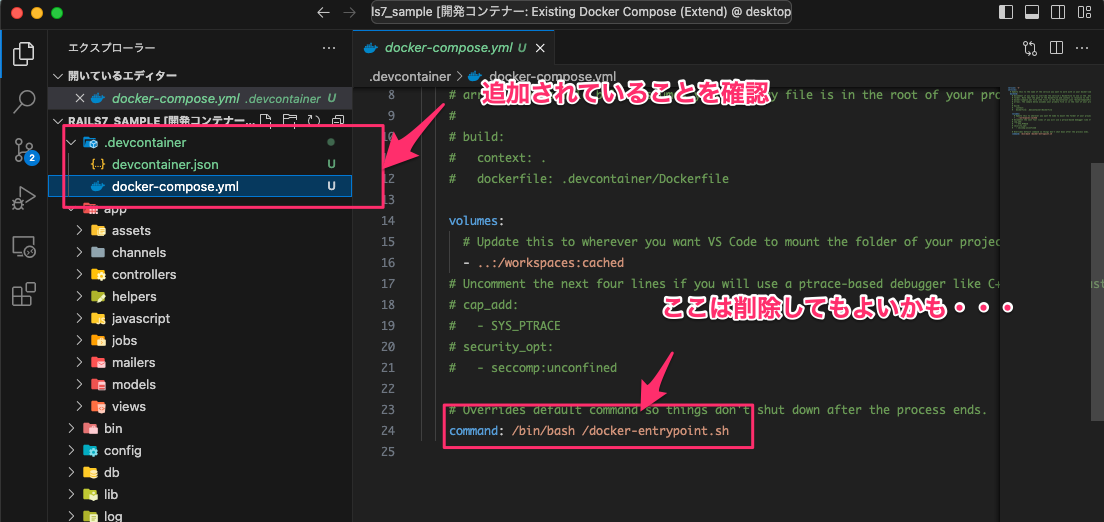Open the Search view in the activity bar
The image size is (1104, 522).
23,101
